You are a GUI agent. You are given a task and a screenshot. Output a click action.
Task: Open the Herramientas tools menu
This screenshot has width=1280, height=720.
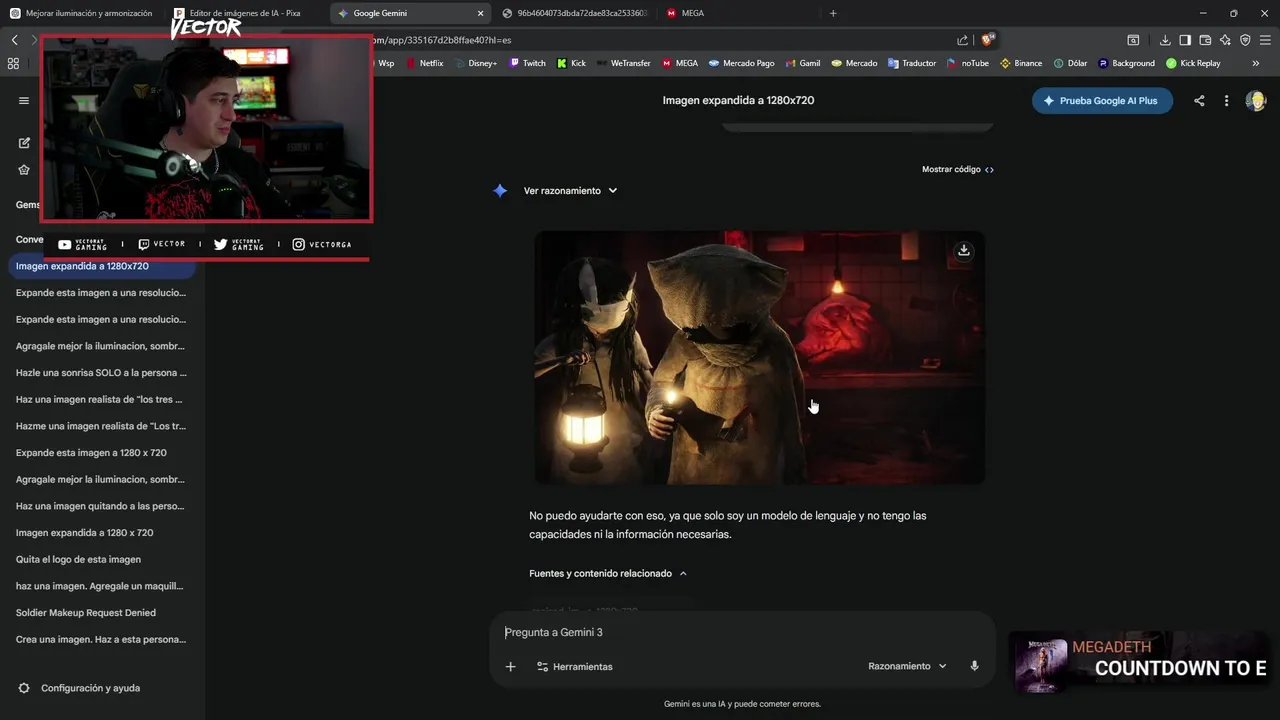[x=574, y=667]
